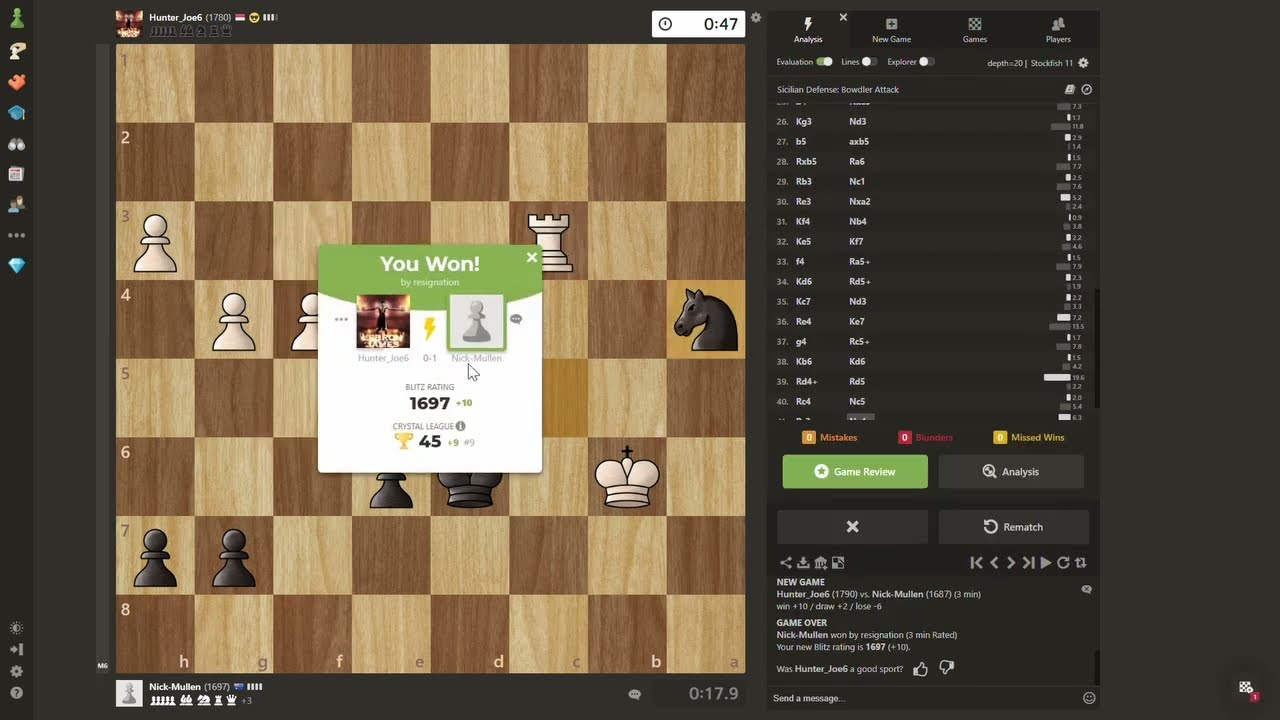Select move 33. f4 in move list
Screen dimensions: 1280x720
tap(800, 261)
